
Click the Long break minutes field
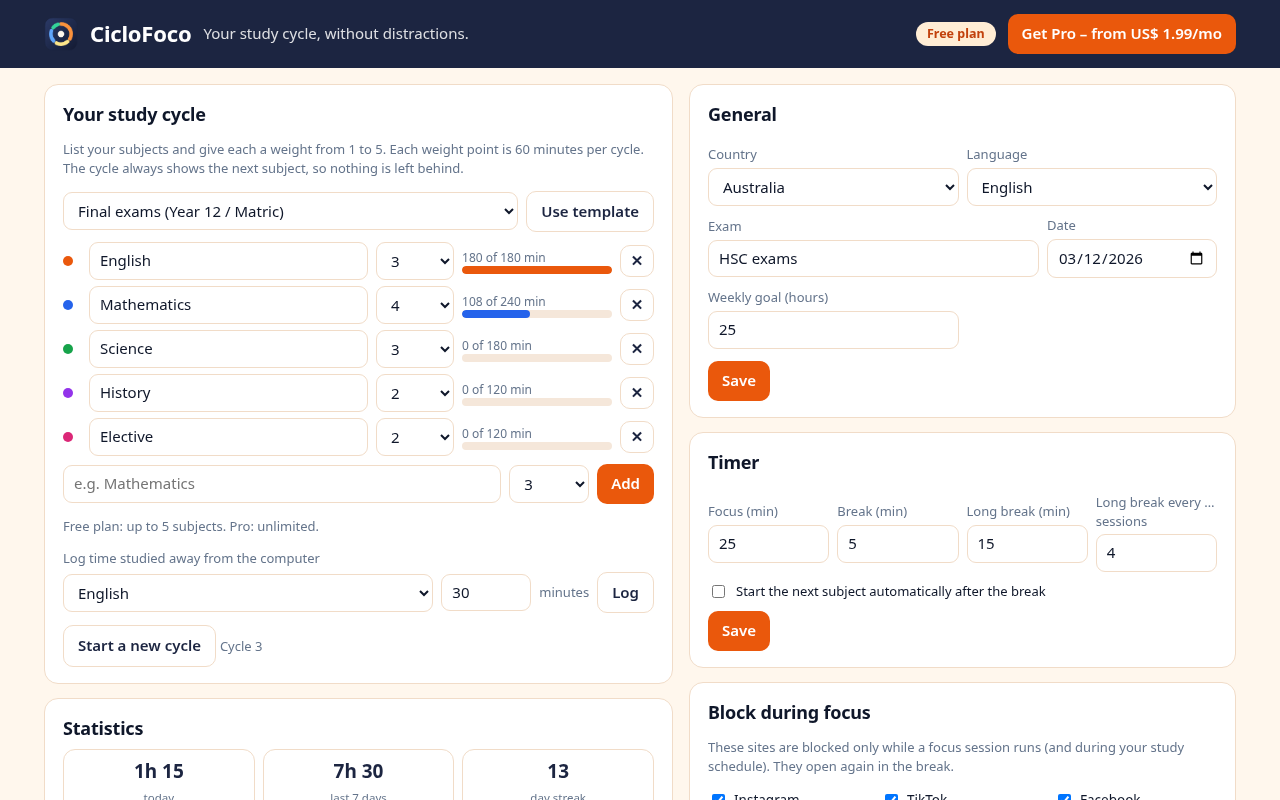(1027, 544)
